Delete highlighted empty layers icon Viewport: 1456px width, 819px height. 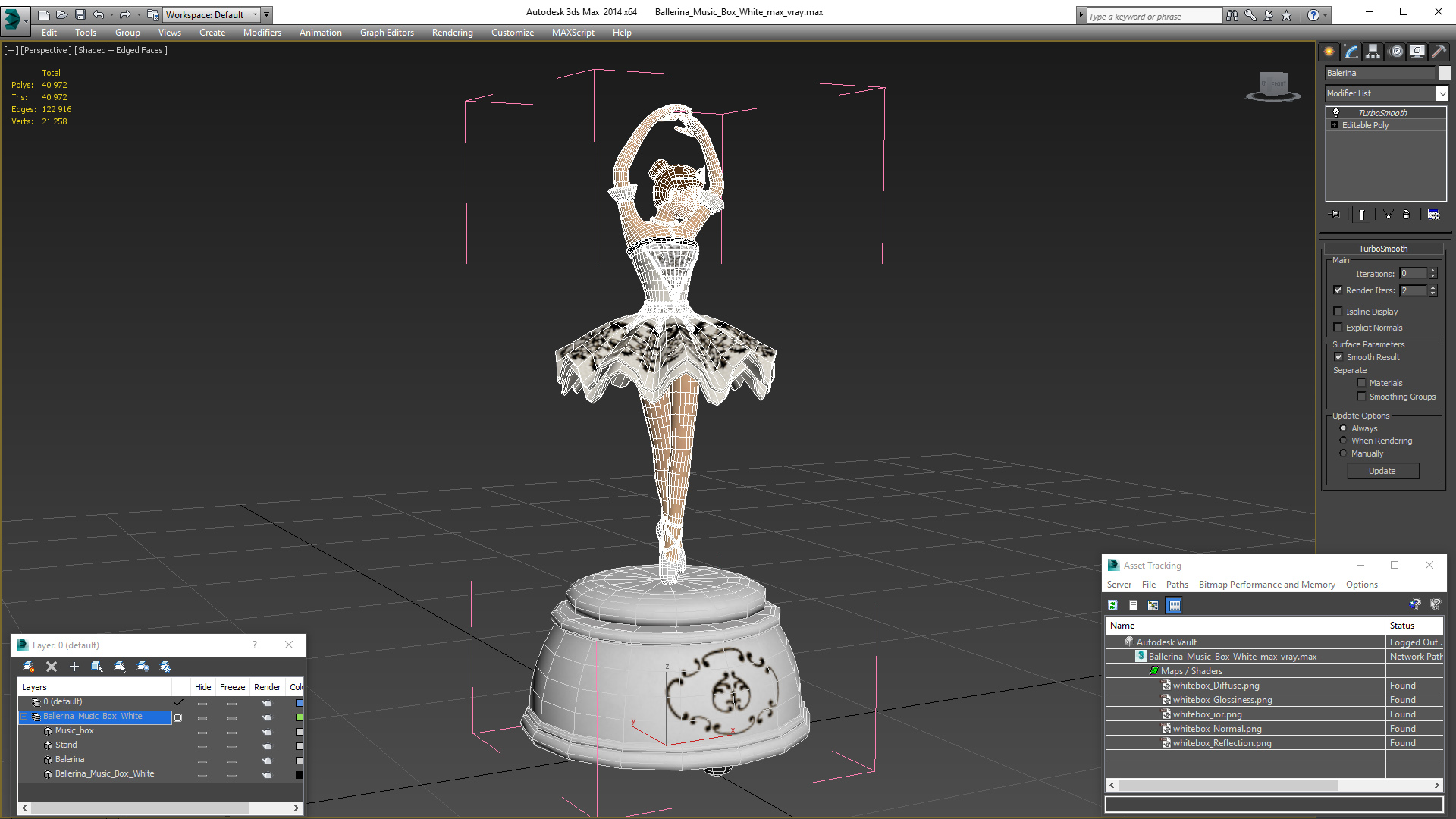tap(52, 667)
